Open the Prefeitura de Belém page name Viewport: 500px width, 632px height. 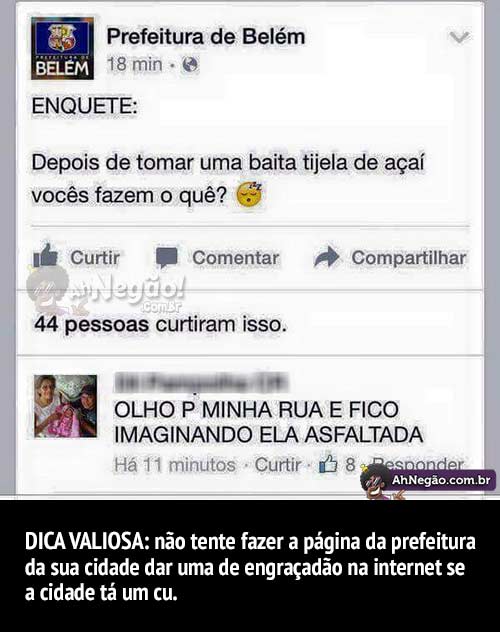coord(205,37)
